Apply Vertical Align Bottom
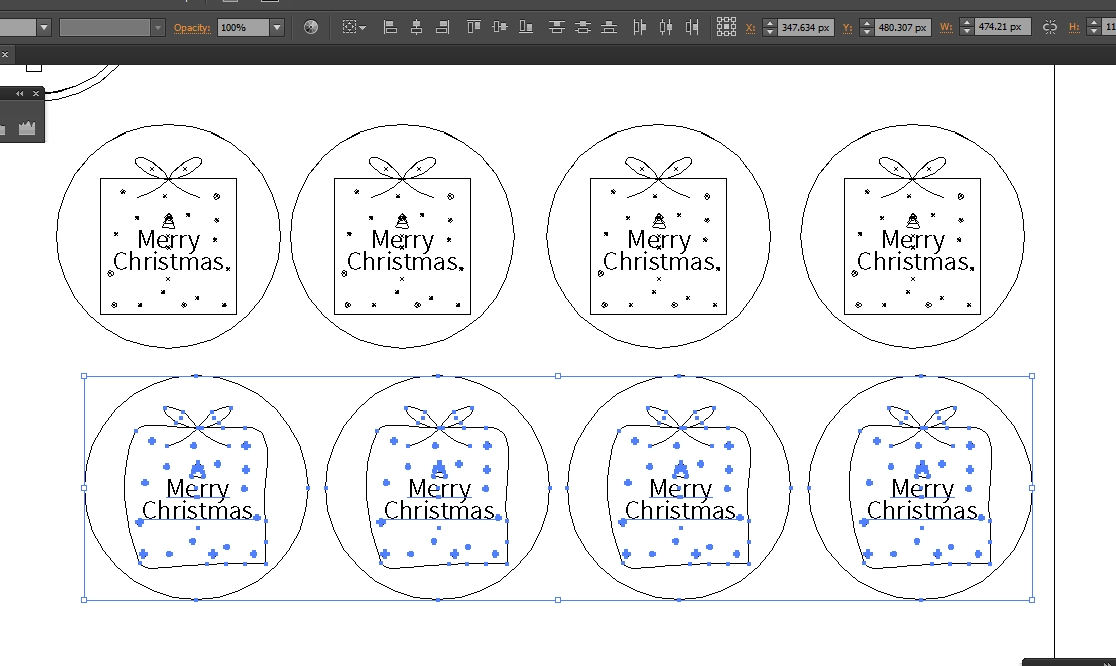 526,28
